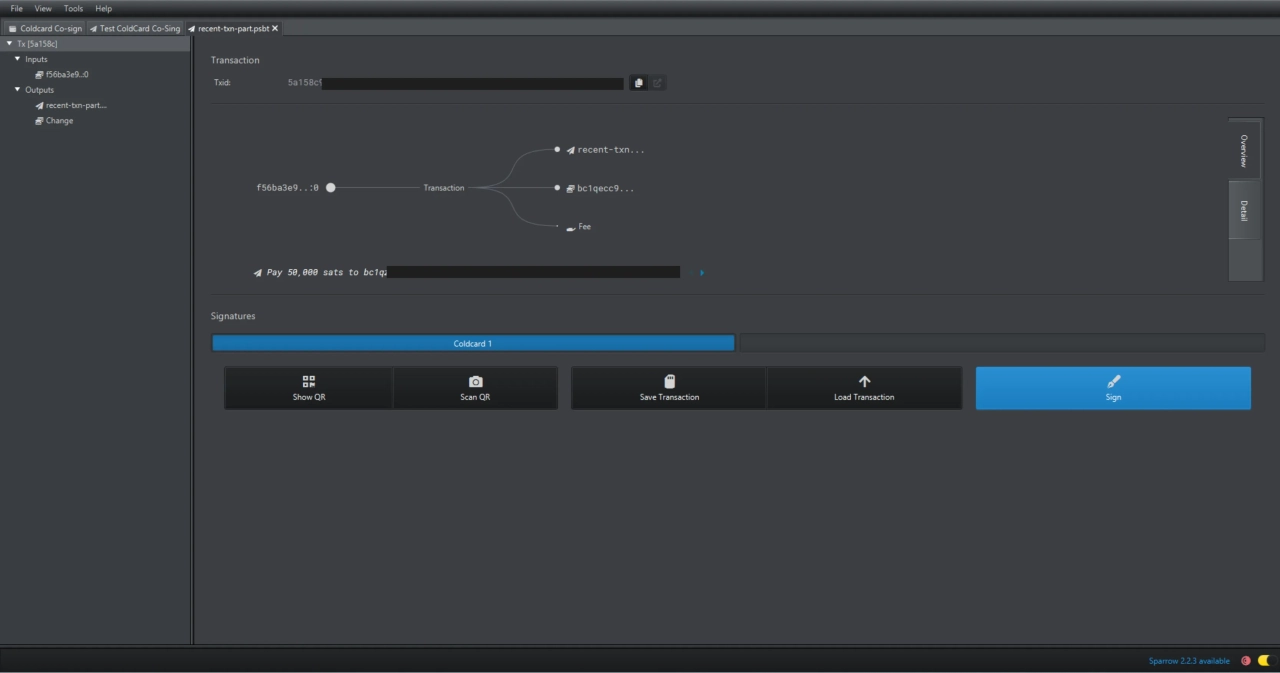Click the Transaction section heading
This screenshot has height=673, width=1280.
coord(235,60)
